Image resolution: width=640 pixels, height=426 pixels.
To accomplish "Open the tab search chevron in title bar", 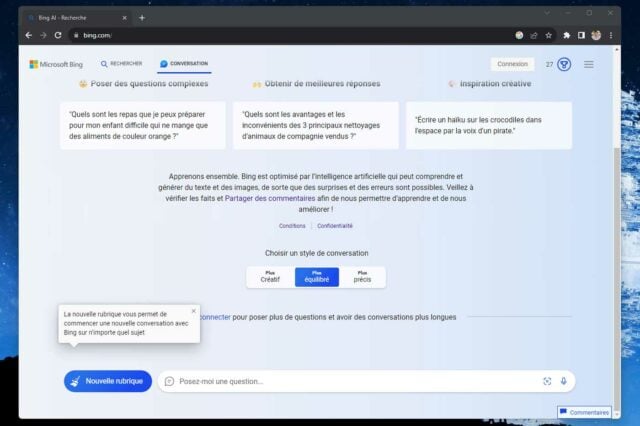I will point(547,13).
